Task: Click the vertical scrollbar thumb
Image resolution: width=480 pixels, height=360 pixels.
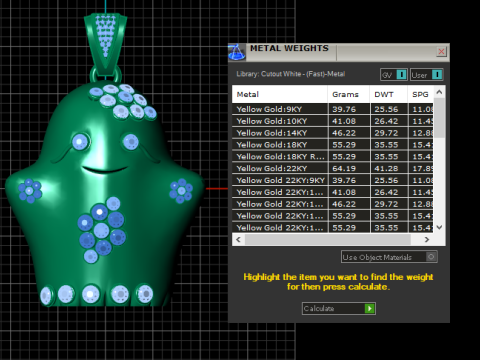Action: click(x=439, y=117)
